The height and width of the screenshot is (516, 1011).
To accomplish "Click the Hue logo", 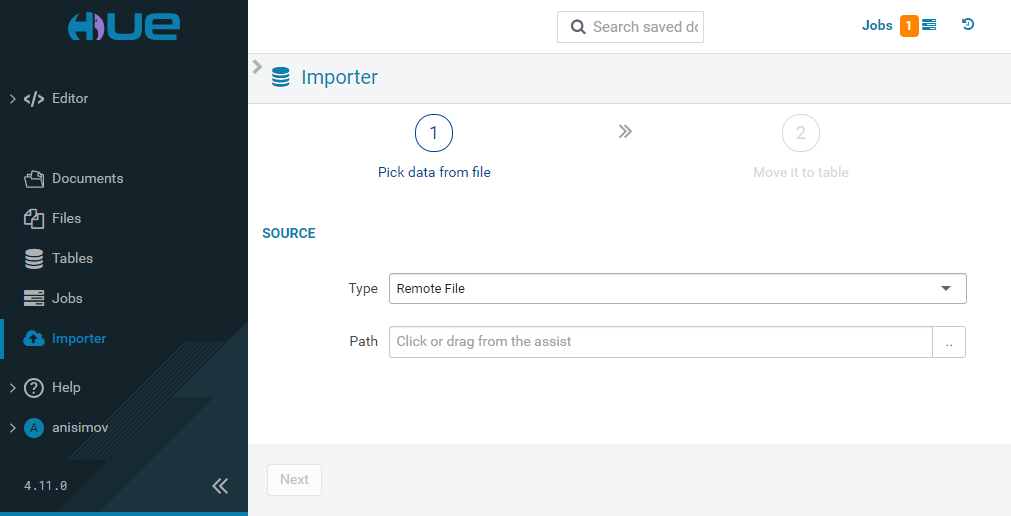I will [x=124, y=27].
